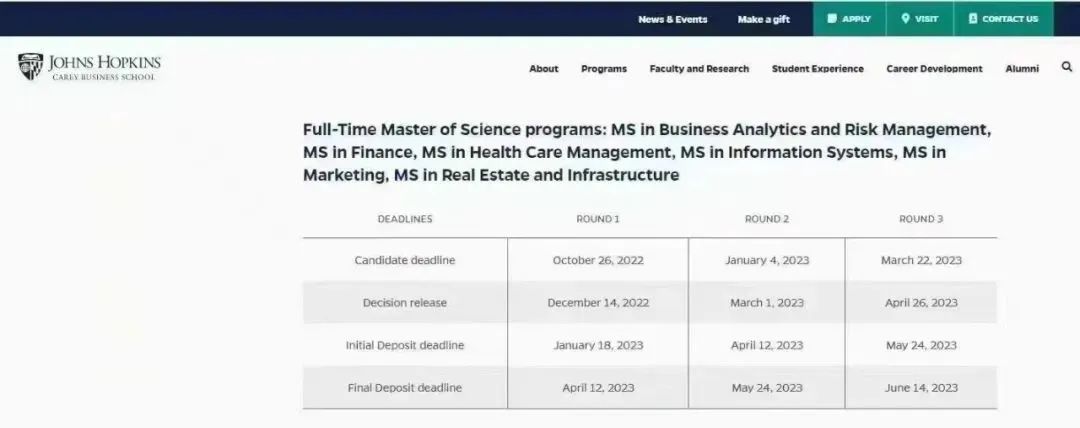Open the Programs menu

(604, 69)
